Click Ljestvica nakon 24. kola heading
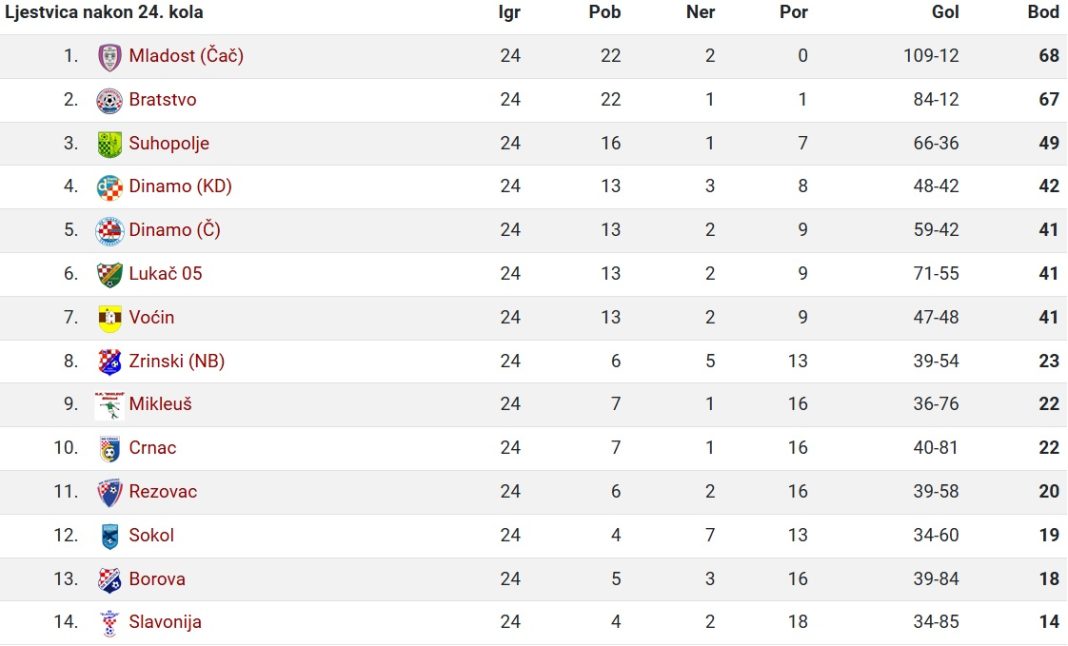The width and height of the screenshot is (1068, 646). pos(104,12)
